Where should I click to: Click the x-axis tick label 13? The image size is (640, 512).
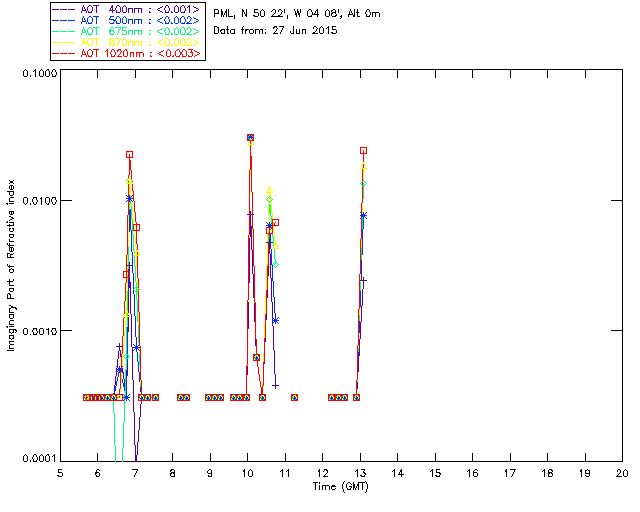[360, 473]
